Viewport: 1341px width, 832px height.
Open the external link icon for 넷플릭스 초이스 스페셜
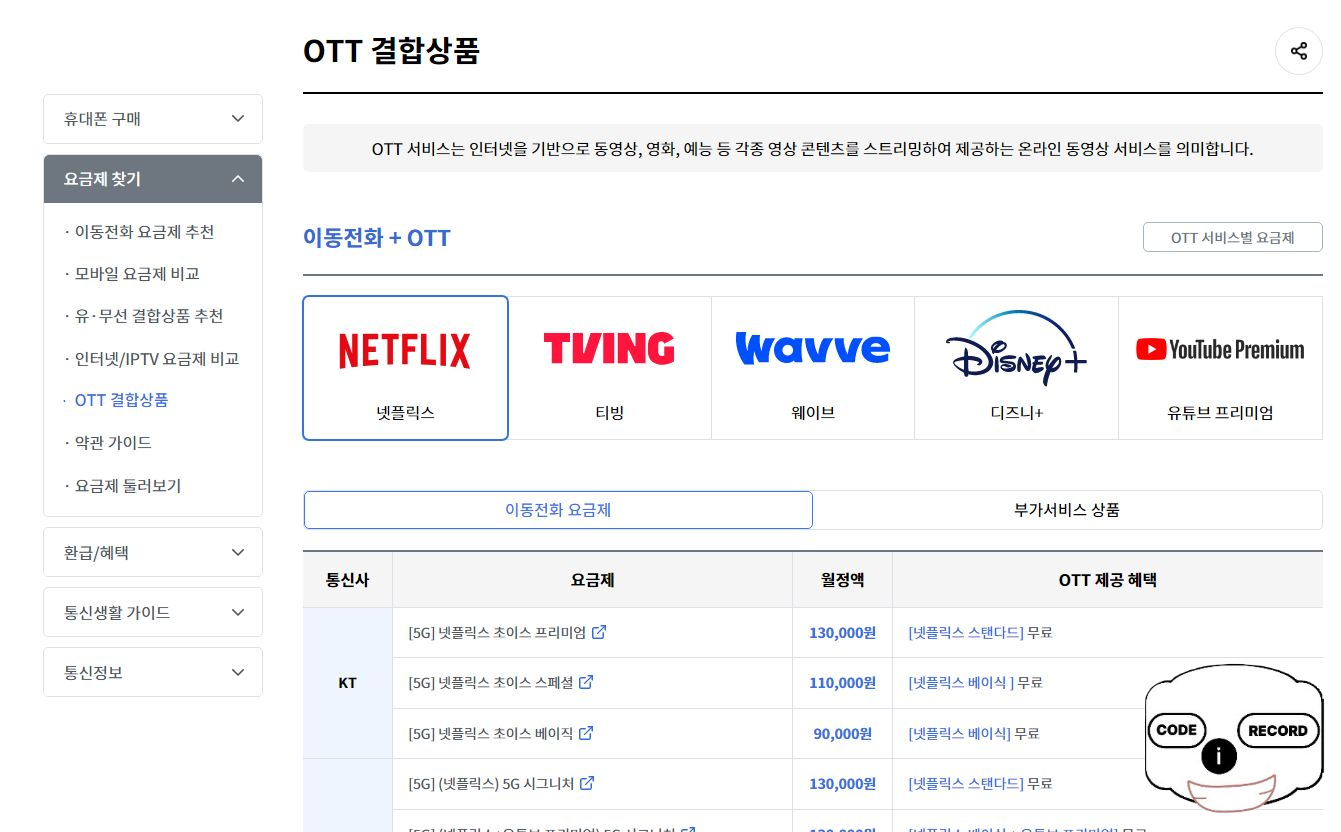[x=587, y=682]
